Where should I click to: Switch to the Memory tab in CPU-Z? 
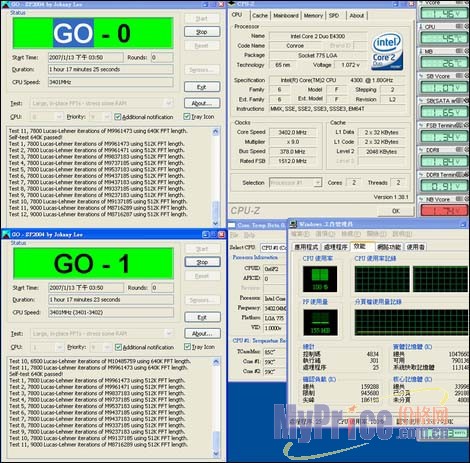(x=313, y=16)
